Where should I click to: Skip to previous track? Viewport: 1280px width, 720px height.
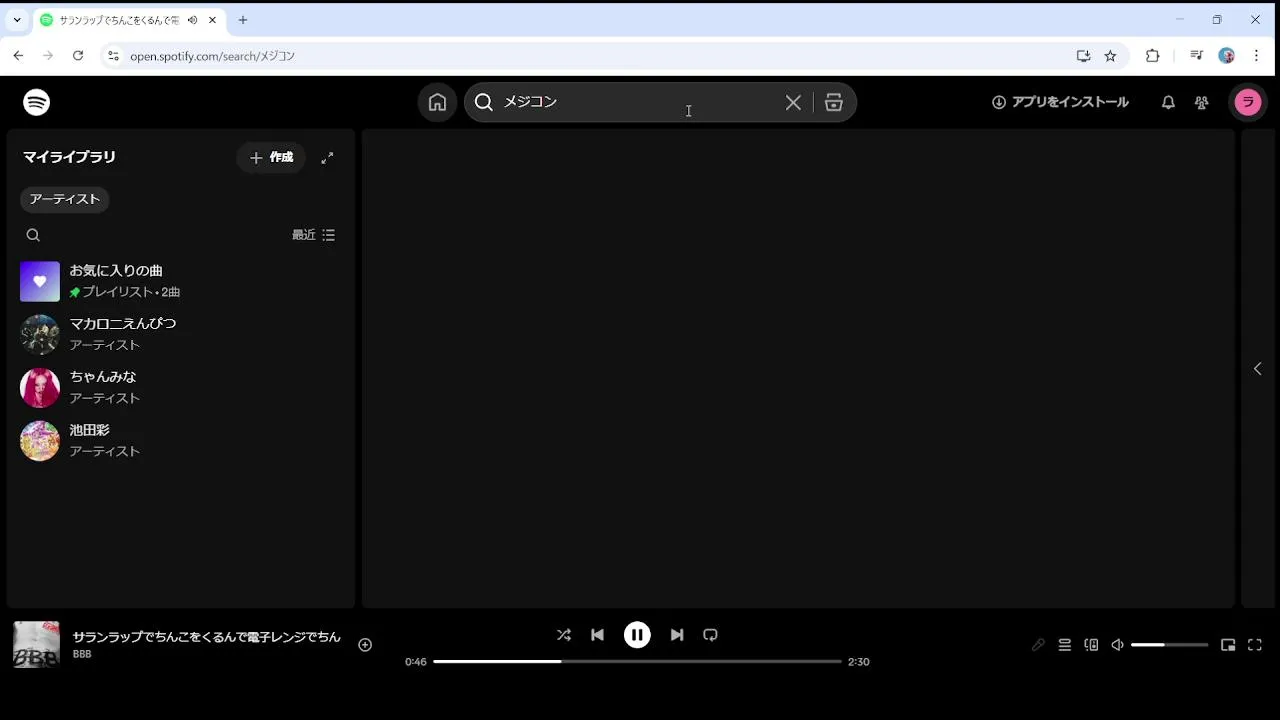597,635
